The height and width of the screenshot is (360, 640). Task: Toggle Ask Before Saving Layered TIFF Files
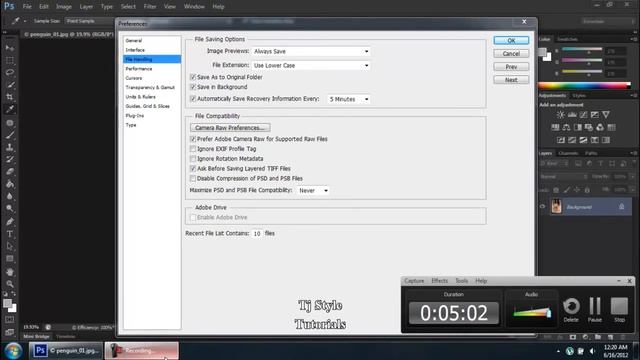pos(193,169)
